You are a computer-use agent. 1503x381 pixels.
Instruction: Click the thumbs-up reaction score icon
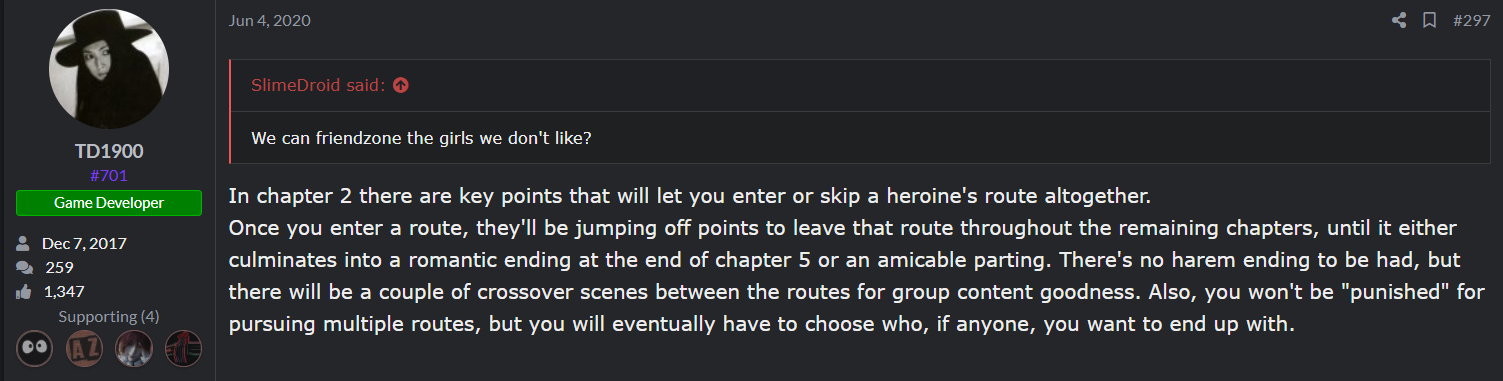[24, 291]
